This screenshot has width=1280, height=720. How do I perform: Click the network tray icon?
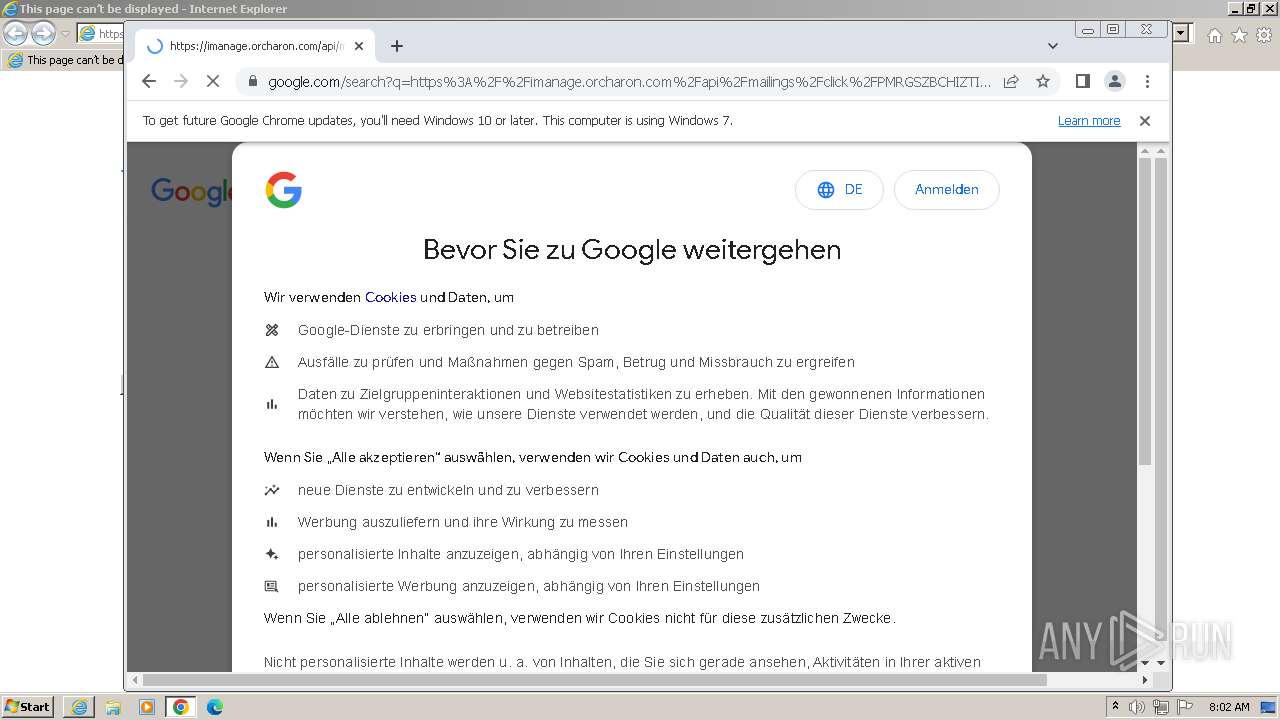coord(1160,707)
